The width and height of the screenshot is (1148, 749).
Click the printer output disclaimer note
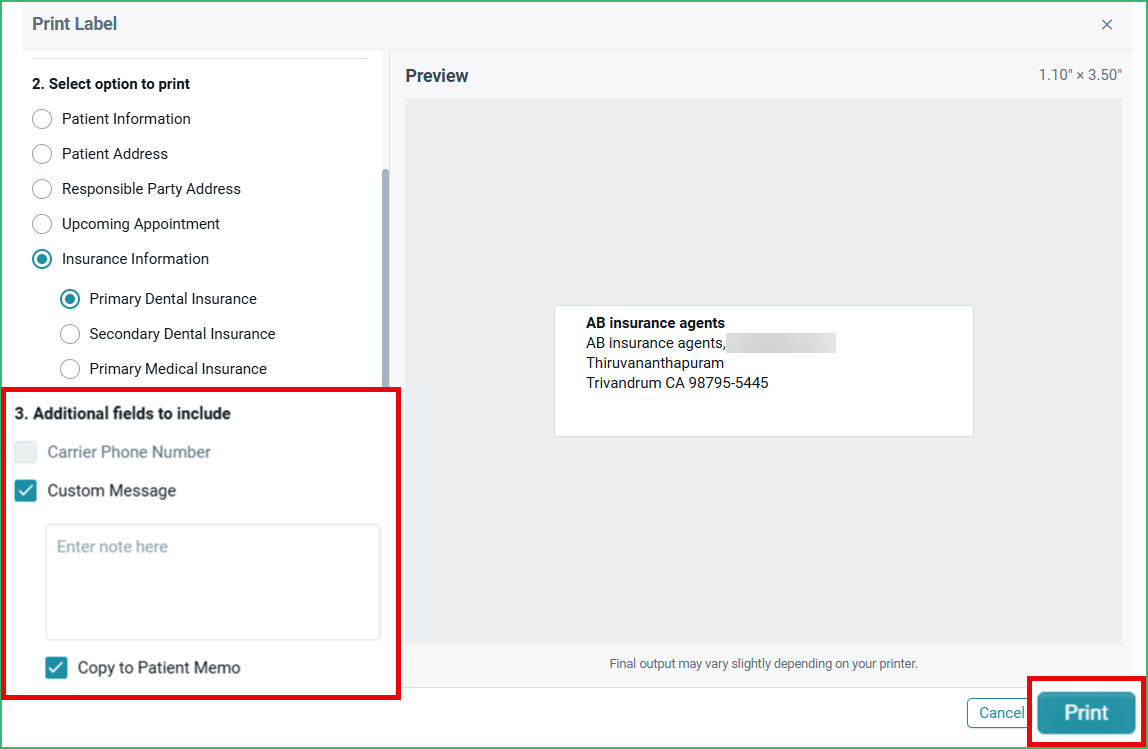click(x=764, y=664)
